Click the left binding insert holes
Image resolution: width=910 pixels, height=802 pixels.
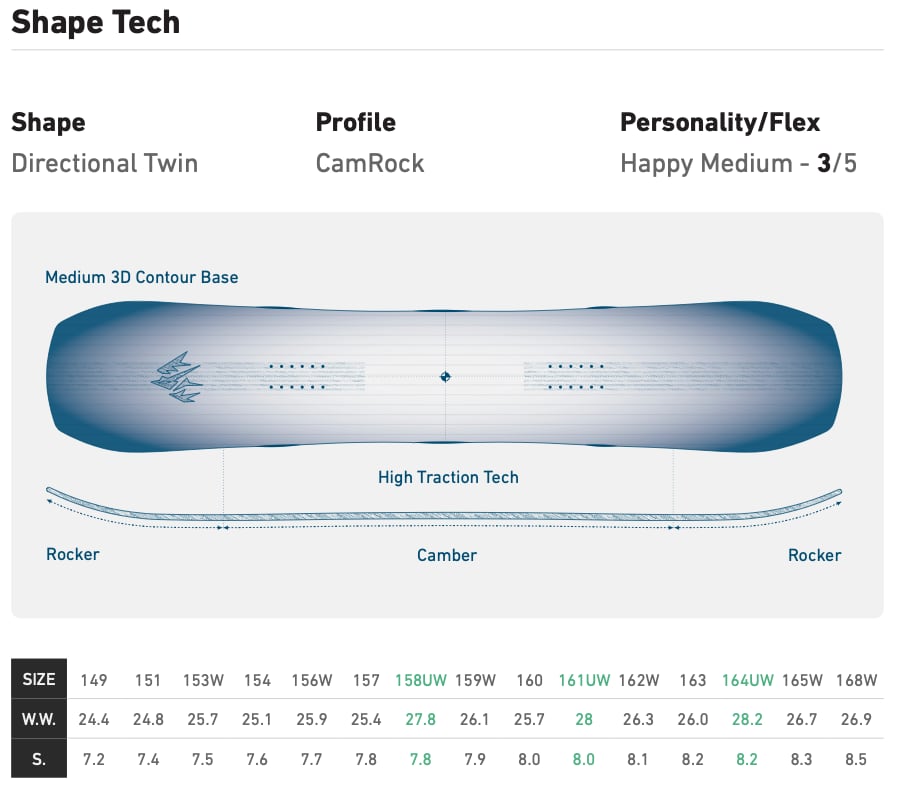tap(298, 377)
